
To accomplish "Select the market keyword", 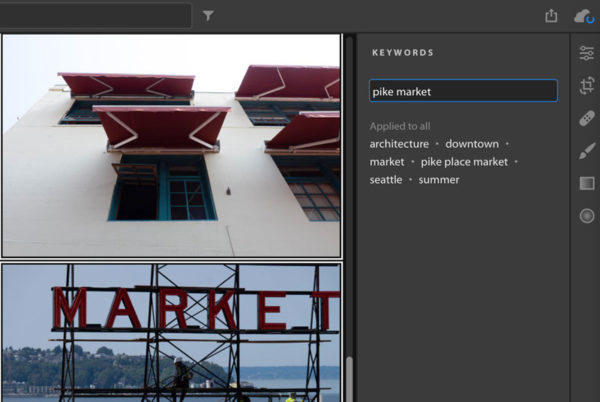I will pos(386,162).
